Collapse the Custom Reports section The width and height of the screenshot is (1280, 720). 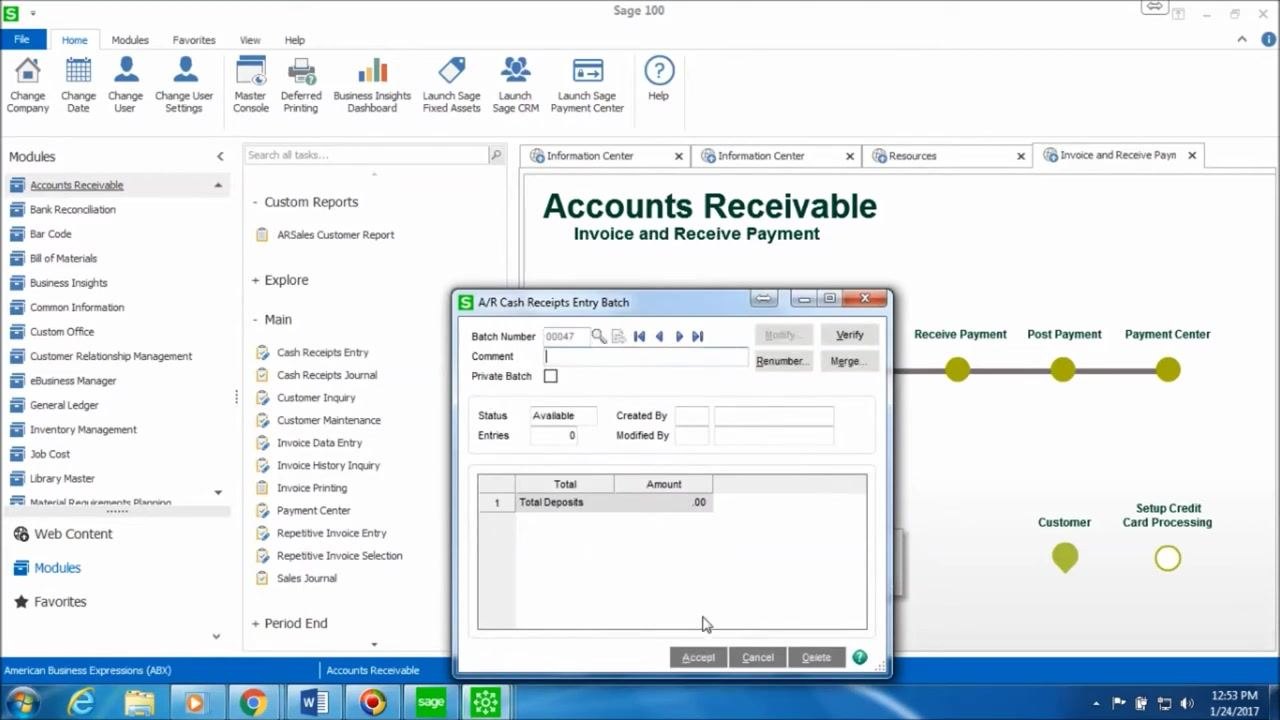pyautogui.click(x=255, y=202)
